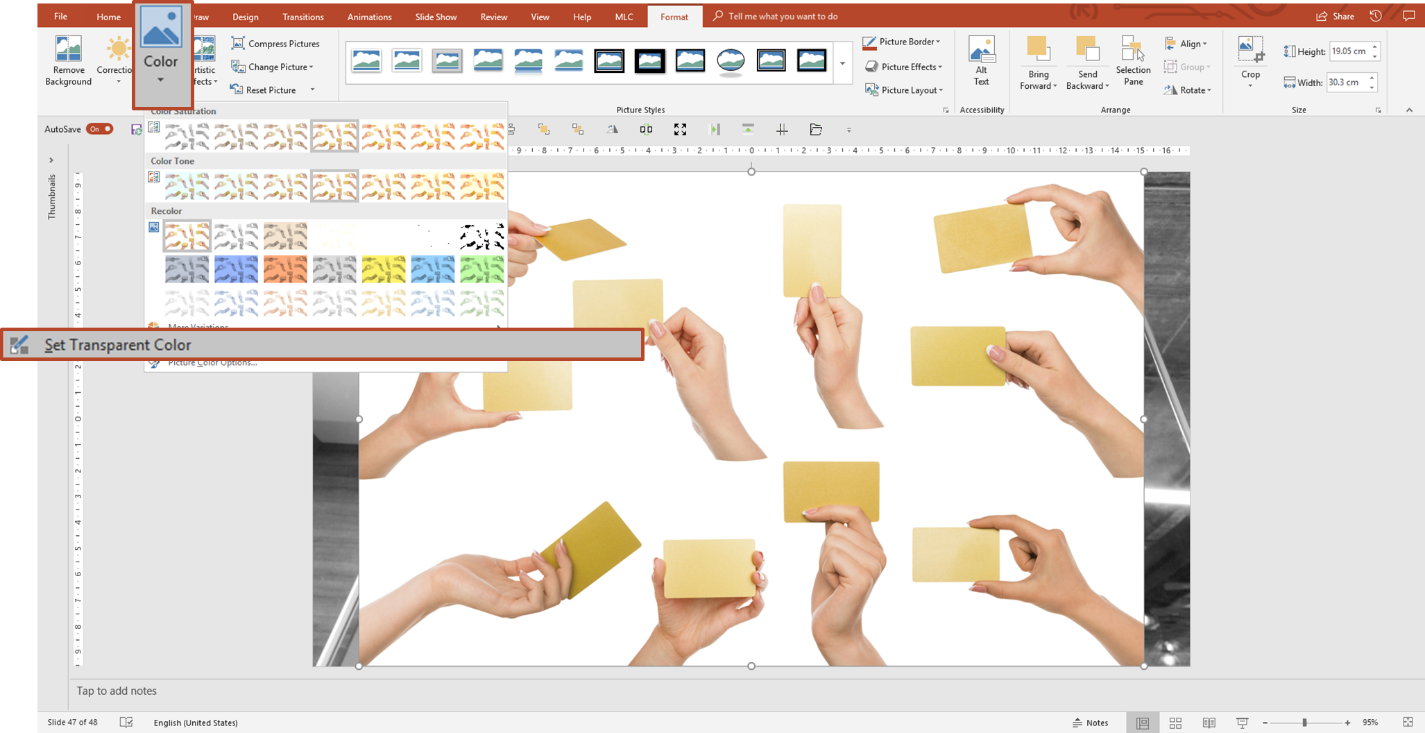Choose black-and-white recolor preset
The width and height of the screenshot is (1425, 733).
(x=482, y=237)
